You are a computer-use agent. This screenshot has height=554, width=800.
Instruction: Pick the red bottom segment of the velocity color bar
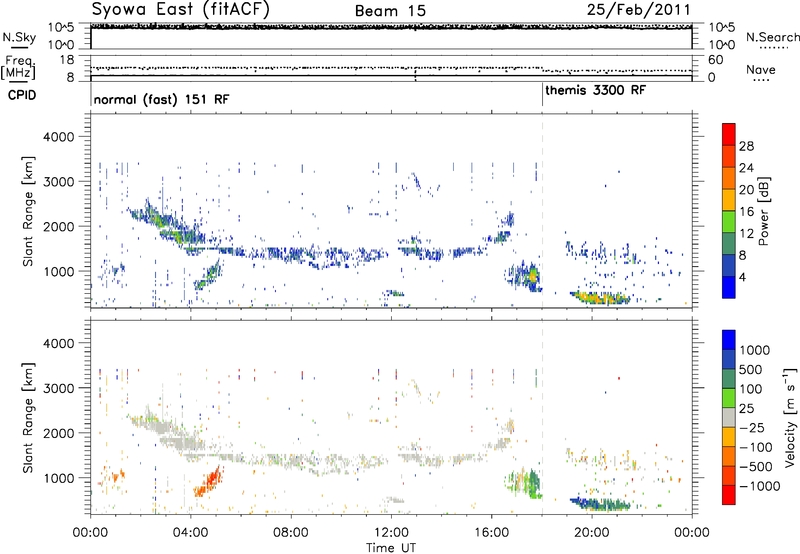point(729,495)
